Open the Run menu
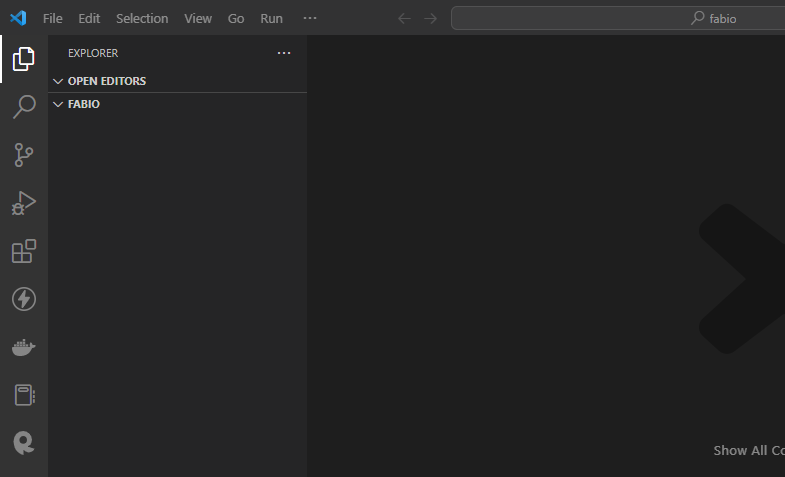The height and width of the screenshot is (477, 785). tap(271, 19)
